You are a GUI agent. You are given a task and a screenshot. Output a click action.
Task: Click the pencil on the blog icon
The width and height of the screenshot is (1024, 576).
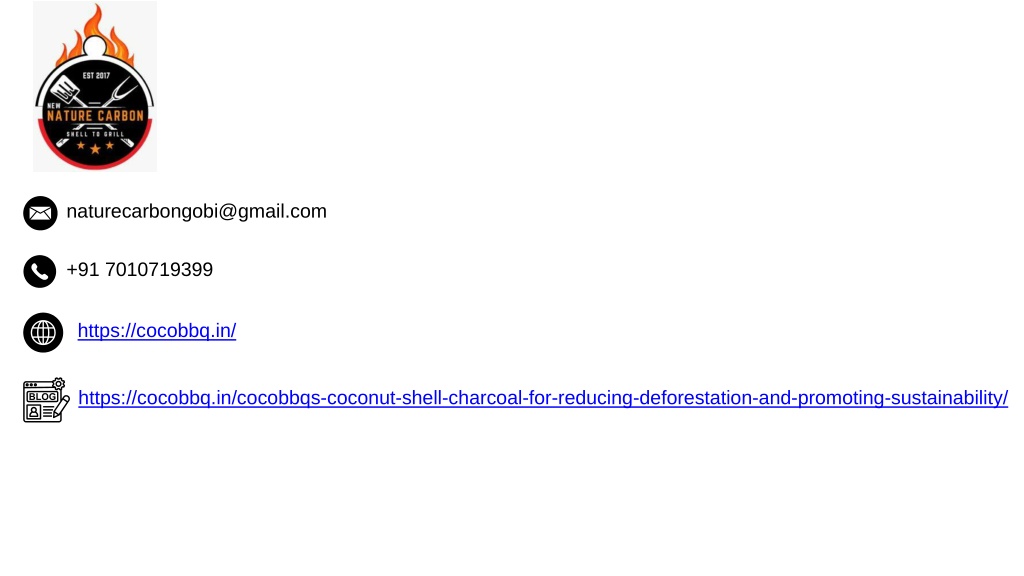point(61,407)
